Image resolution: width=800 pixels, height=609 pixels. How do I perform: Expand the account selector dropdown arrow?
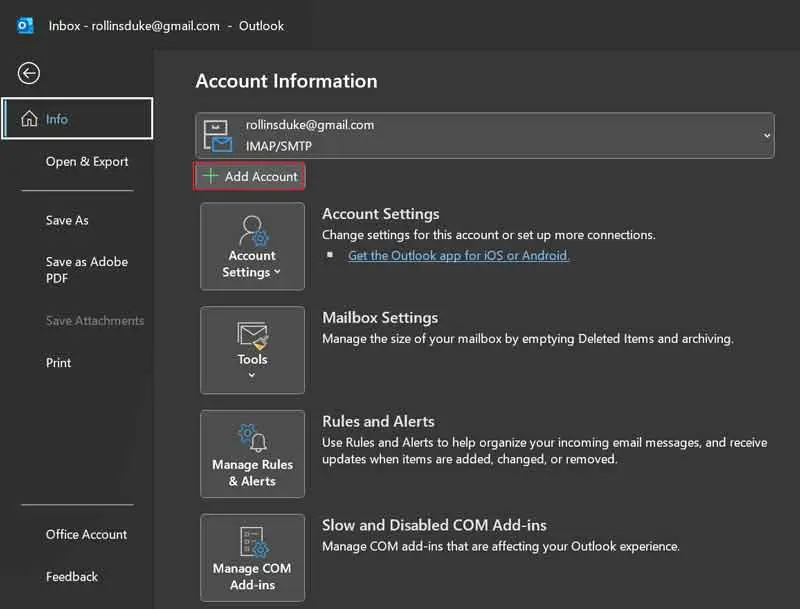pyautogui.click(x=766, y=136)
